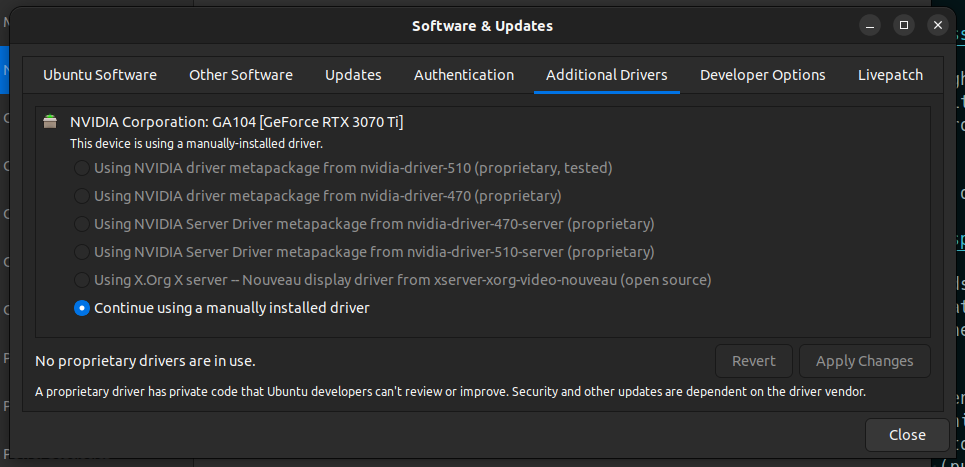Select nvidia-driver-510 proprietary tested driver
Image resolution: width=965 pixels, height=467 pixels.
(x=82, y=168)
